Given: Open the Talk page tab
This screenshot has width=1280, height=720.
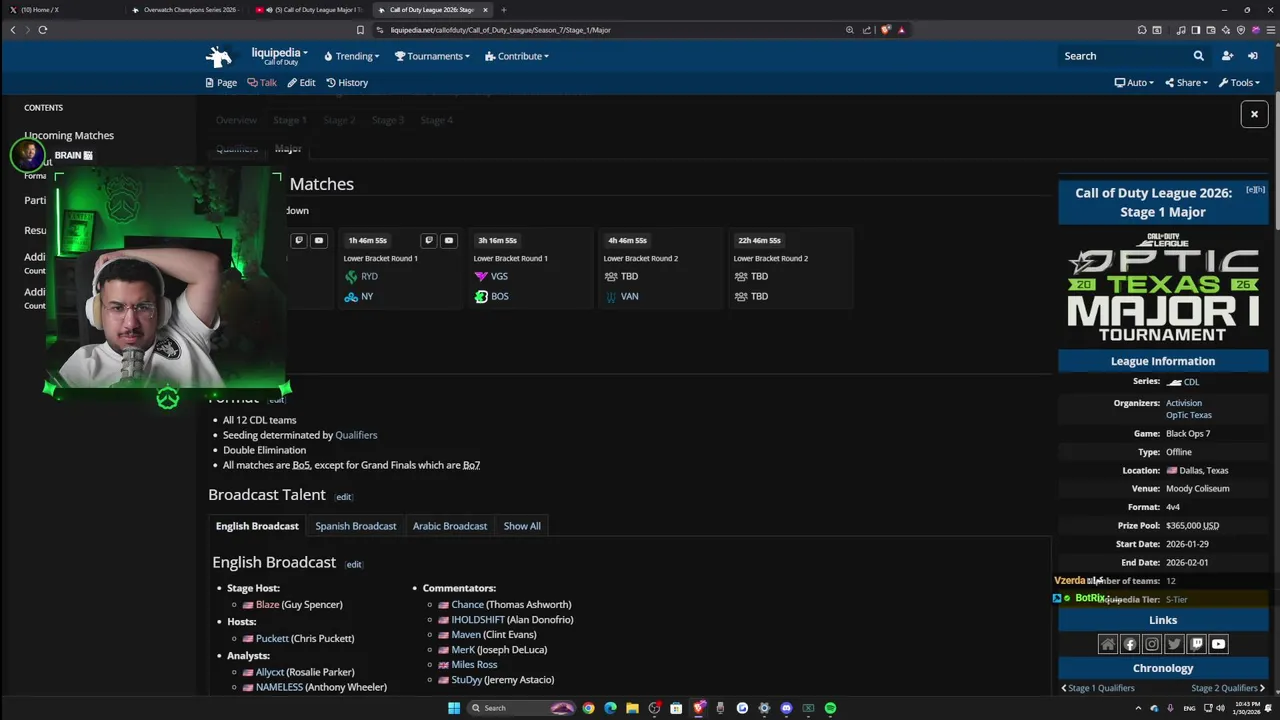Looking at the screenshot, I should click(x=262, y=83).
